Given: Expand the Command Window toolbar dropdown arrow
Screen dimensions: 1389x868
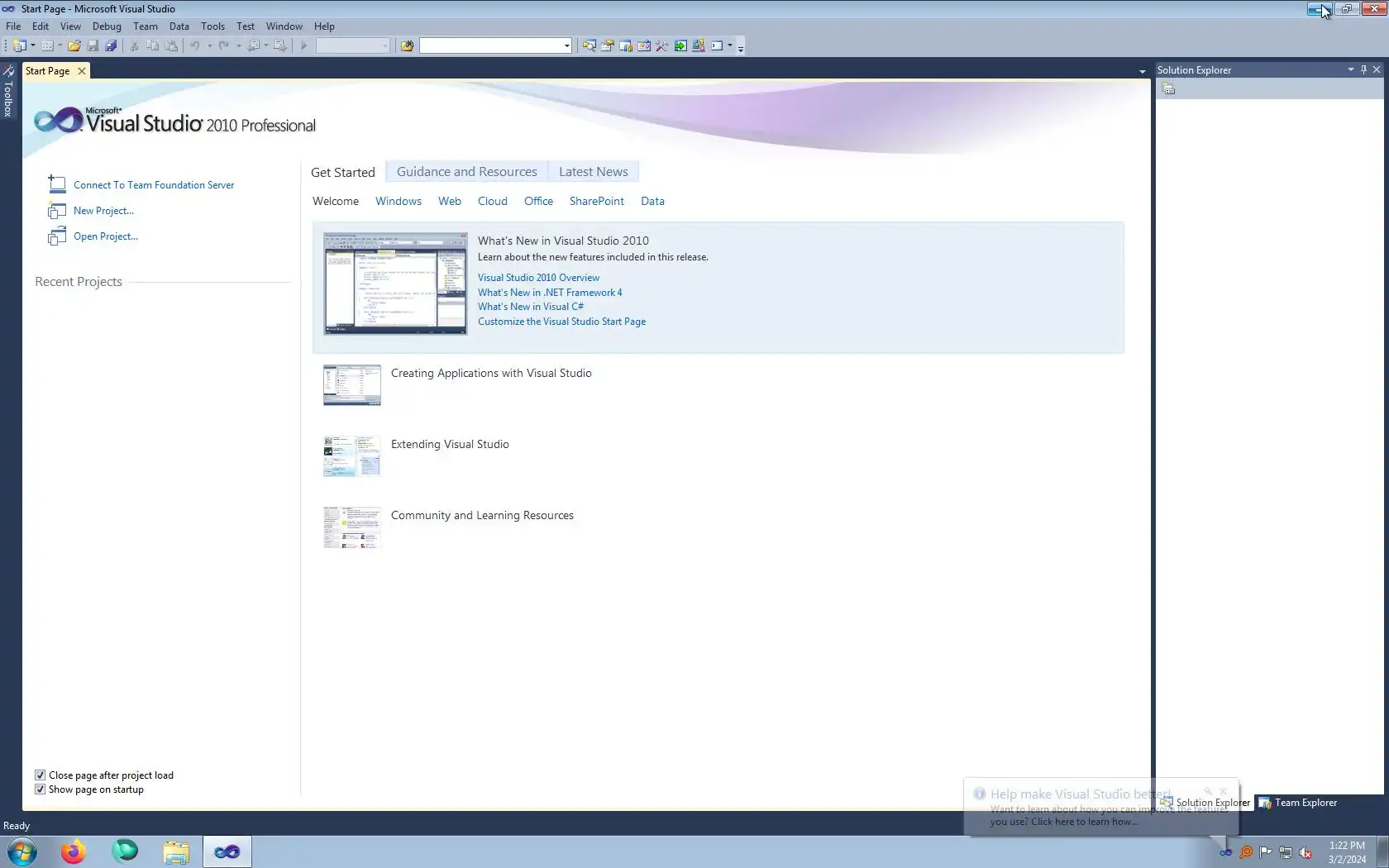Looking at the screenshot, I should pyautogui.click(x=730, y=46).
